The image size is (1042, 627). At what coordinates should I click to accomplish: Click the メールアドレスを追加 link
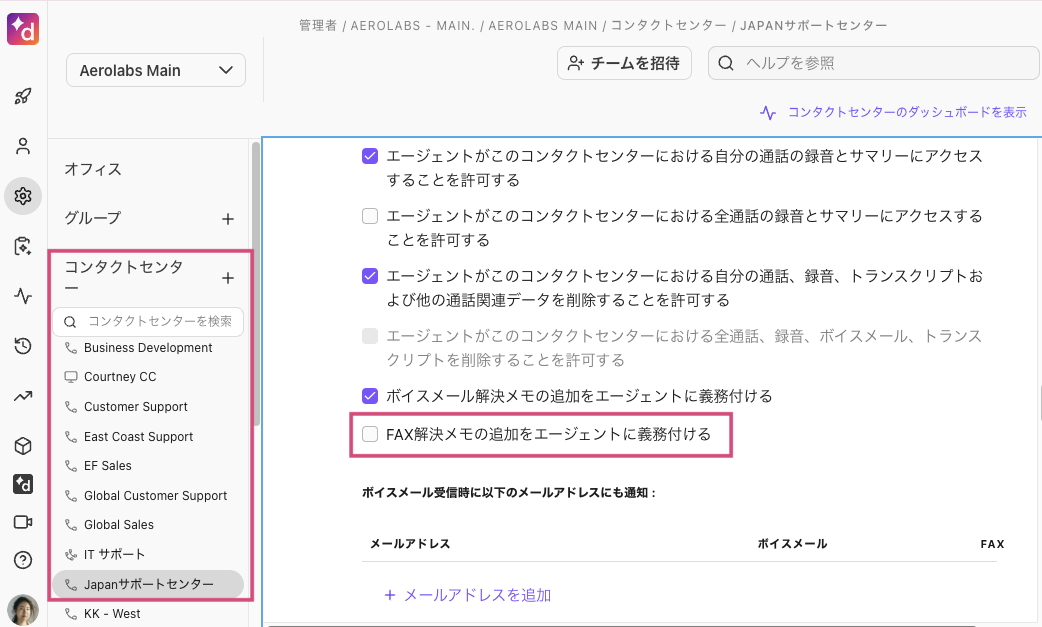click(x=467, y=595)
